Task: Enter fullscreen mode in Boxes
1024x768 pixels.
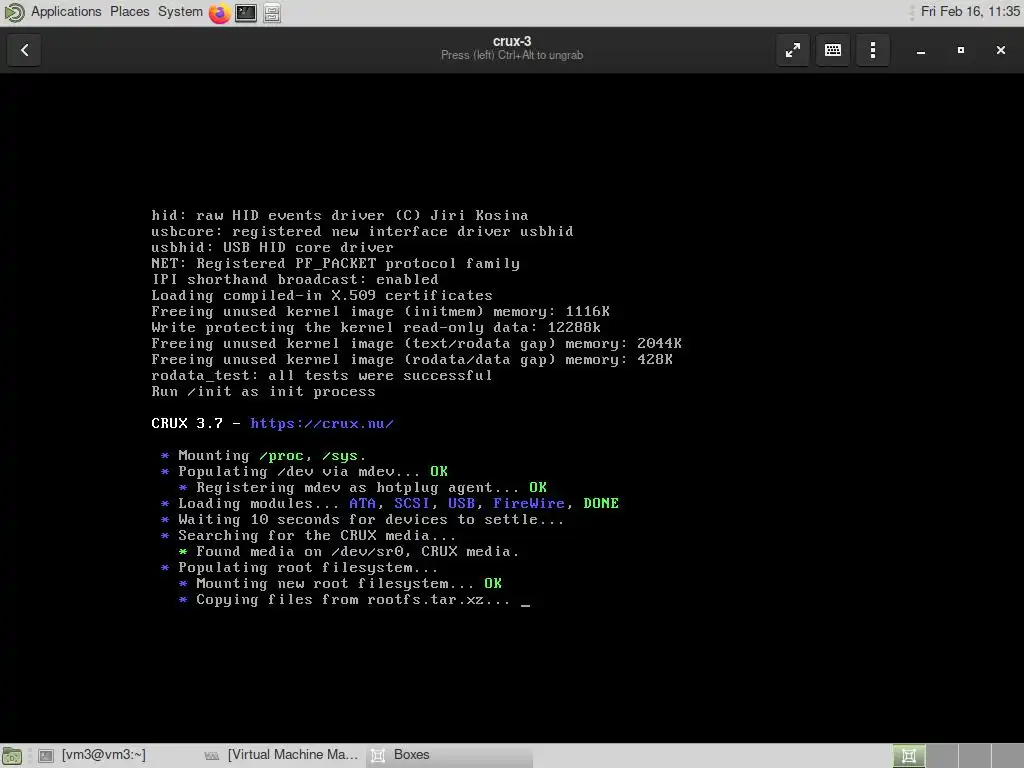Action: point(793,50)
